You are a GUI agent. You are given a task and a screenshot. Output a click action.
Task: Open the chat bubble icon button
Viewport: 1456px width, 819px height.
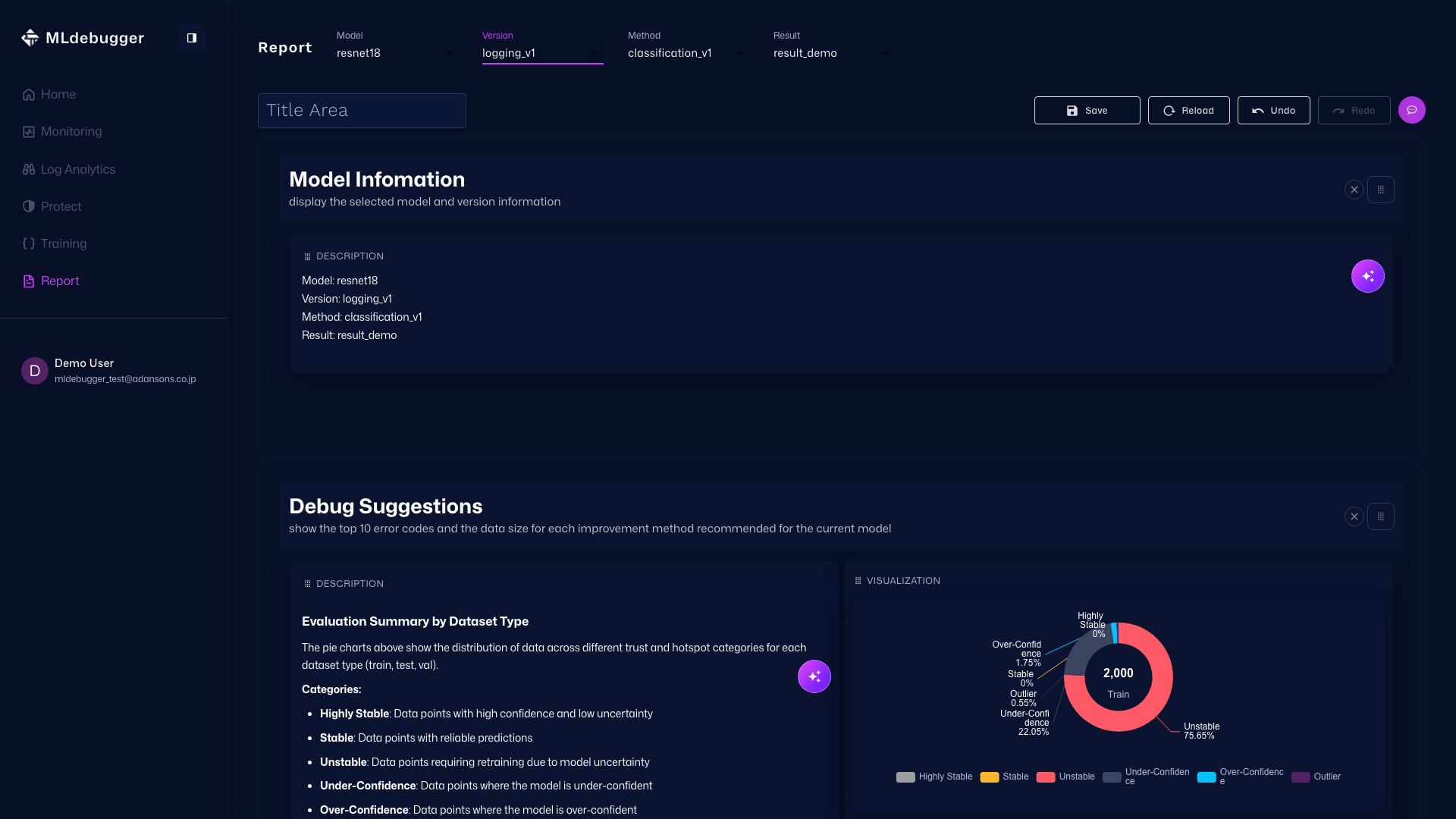(1411, 111)
